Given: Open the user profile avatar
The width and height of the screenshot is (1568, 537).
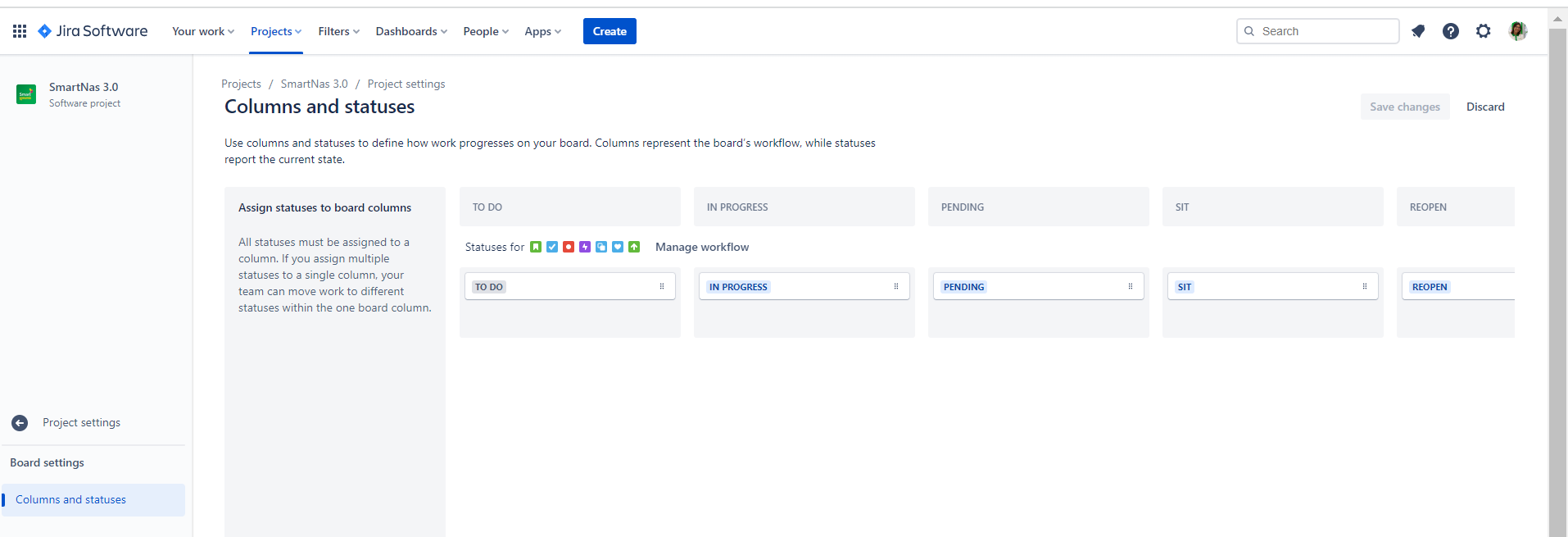Looking at the screenshot, I should pyautogui.click(x=1518, y=31).
